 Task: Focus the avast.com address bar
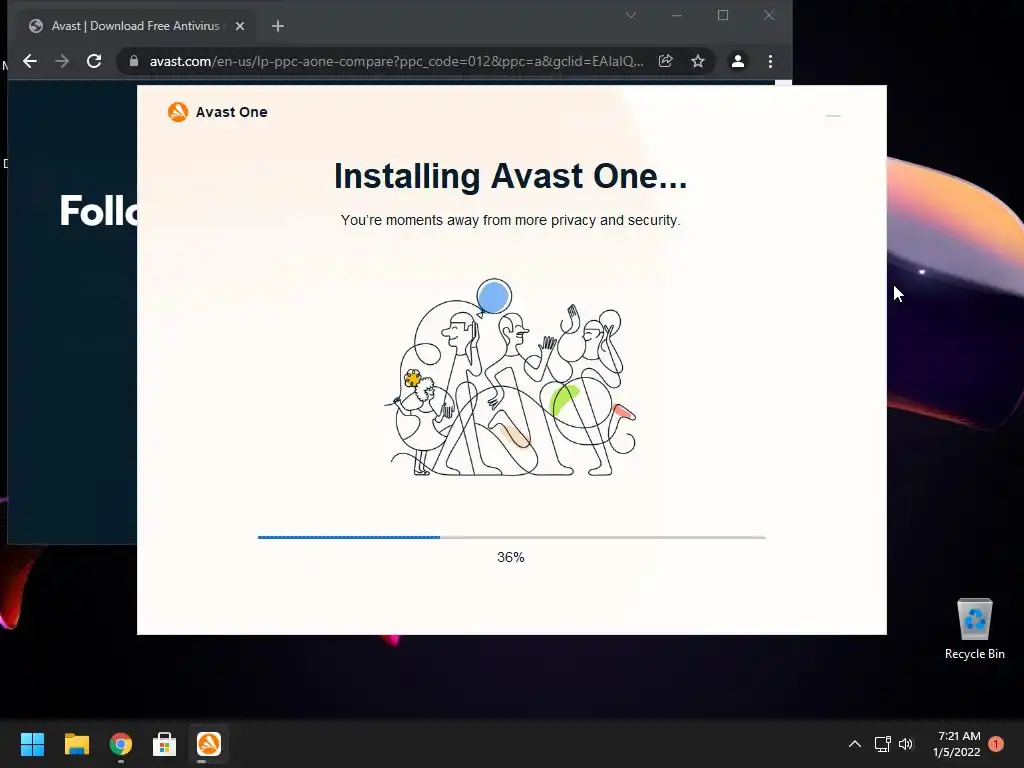pyautogui.click(x=396, y=61)
